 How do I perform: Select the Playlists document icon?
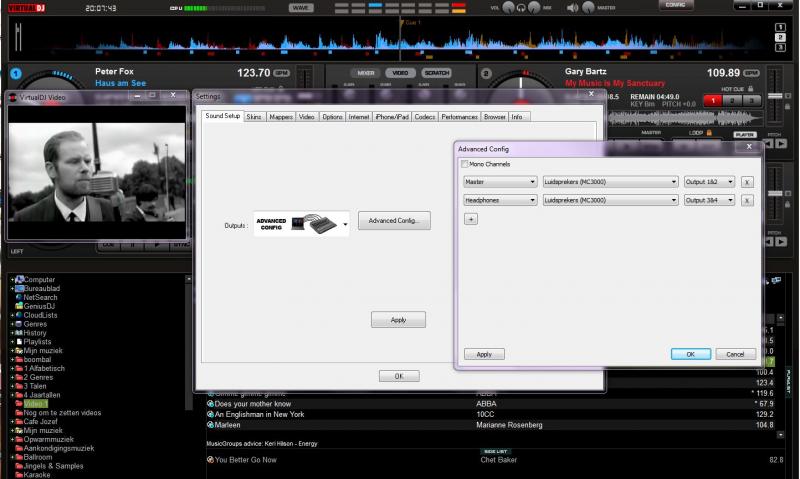coord(19,342)
